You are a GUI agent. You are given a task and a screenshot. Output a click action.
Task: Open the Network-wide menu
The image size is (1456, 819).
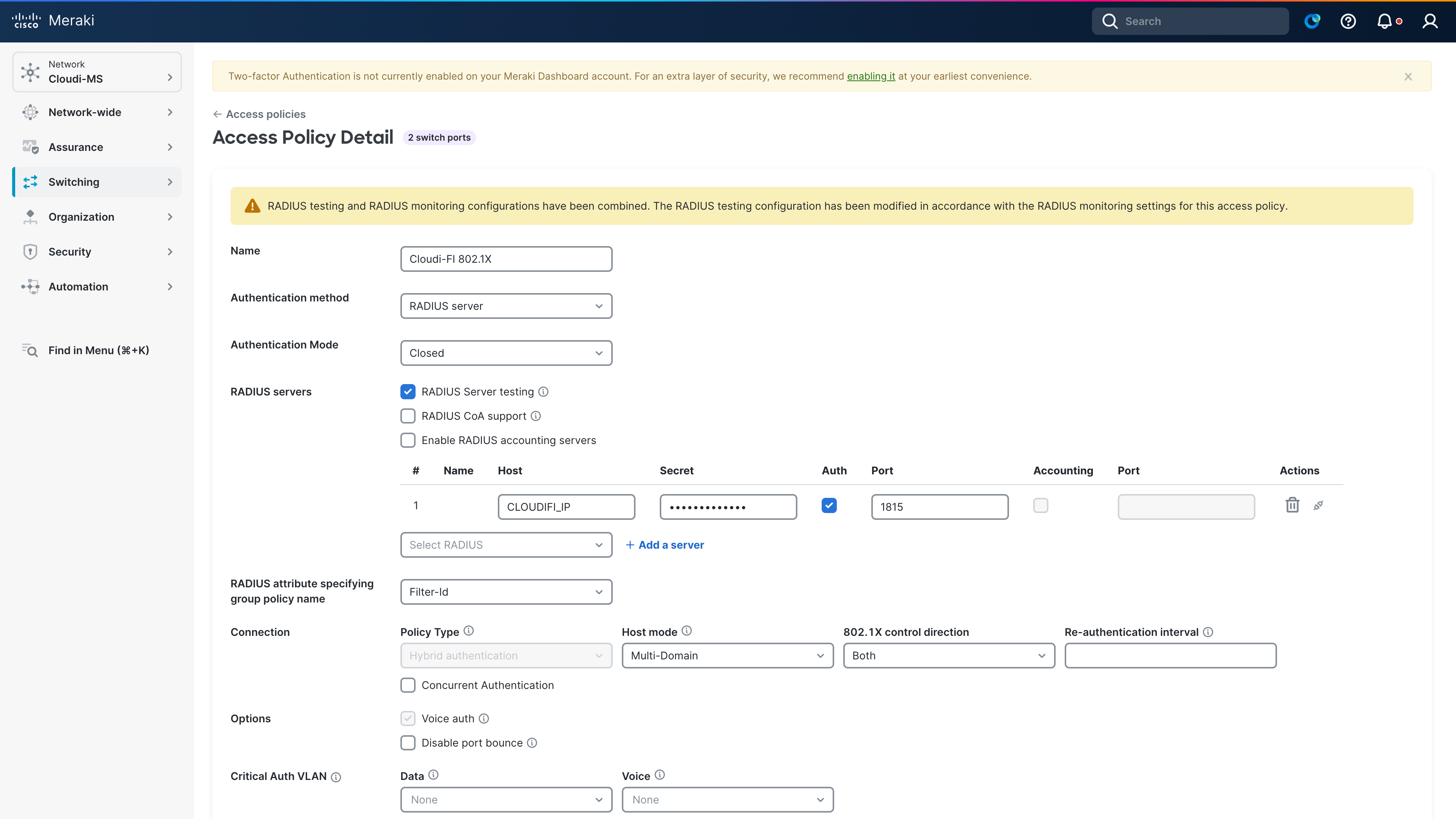point(97,112)
